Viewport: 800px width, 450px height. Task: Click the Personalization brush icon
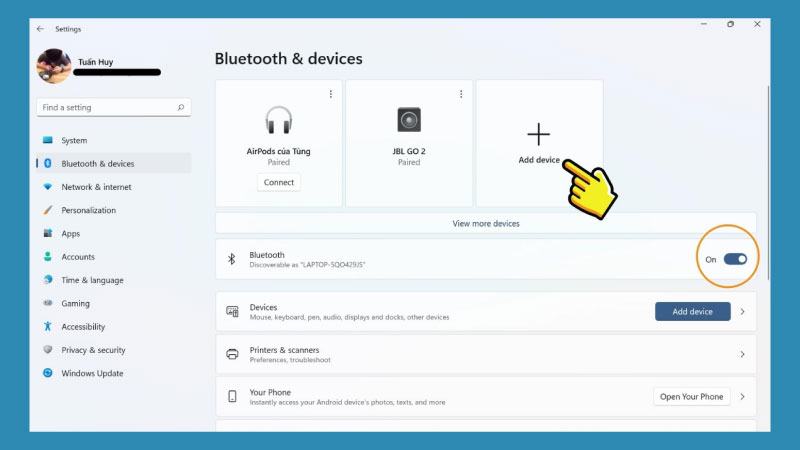tap(47, 210)
